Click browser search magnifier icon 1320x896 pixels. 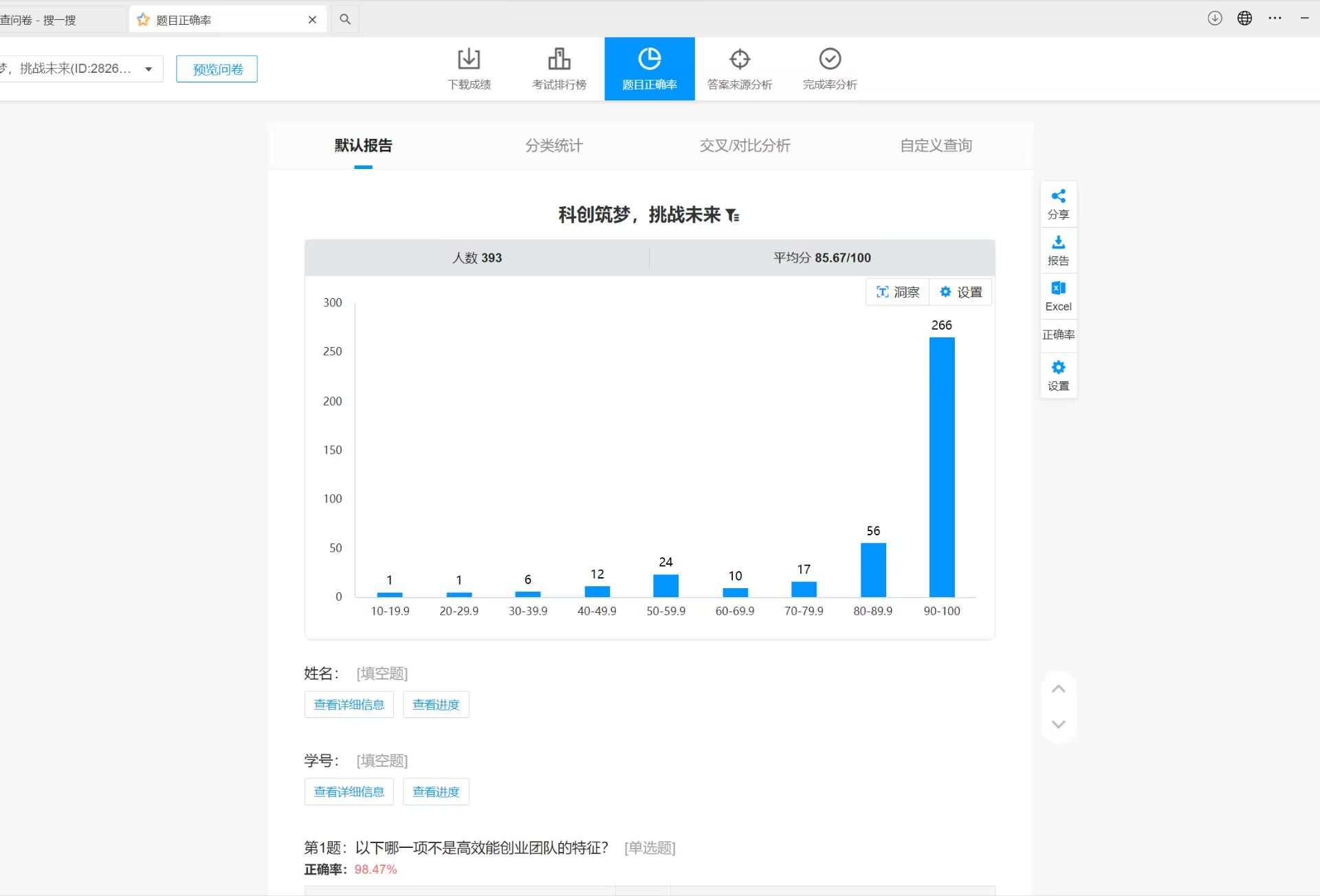tap(345, 19)
